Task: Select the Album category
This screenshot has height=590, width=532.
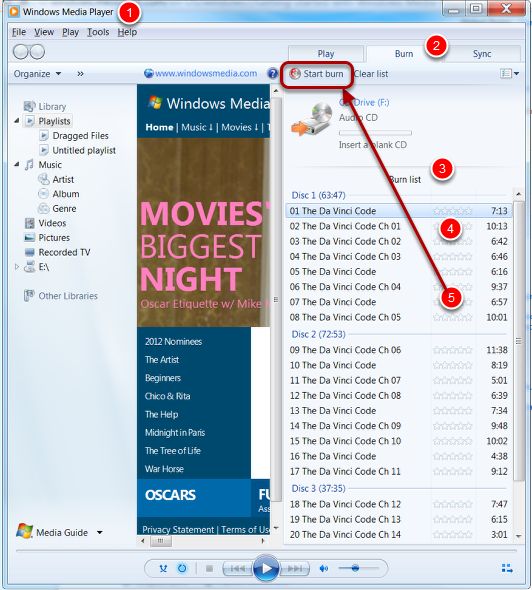Action: coord(66,194)
